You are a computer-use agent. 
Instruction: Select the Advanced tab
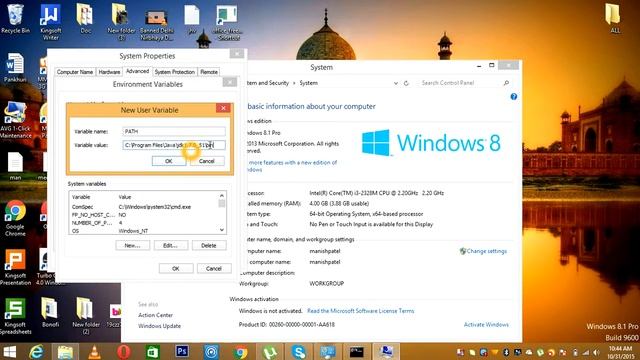click(138, 71)
